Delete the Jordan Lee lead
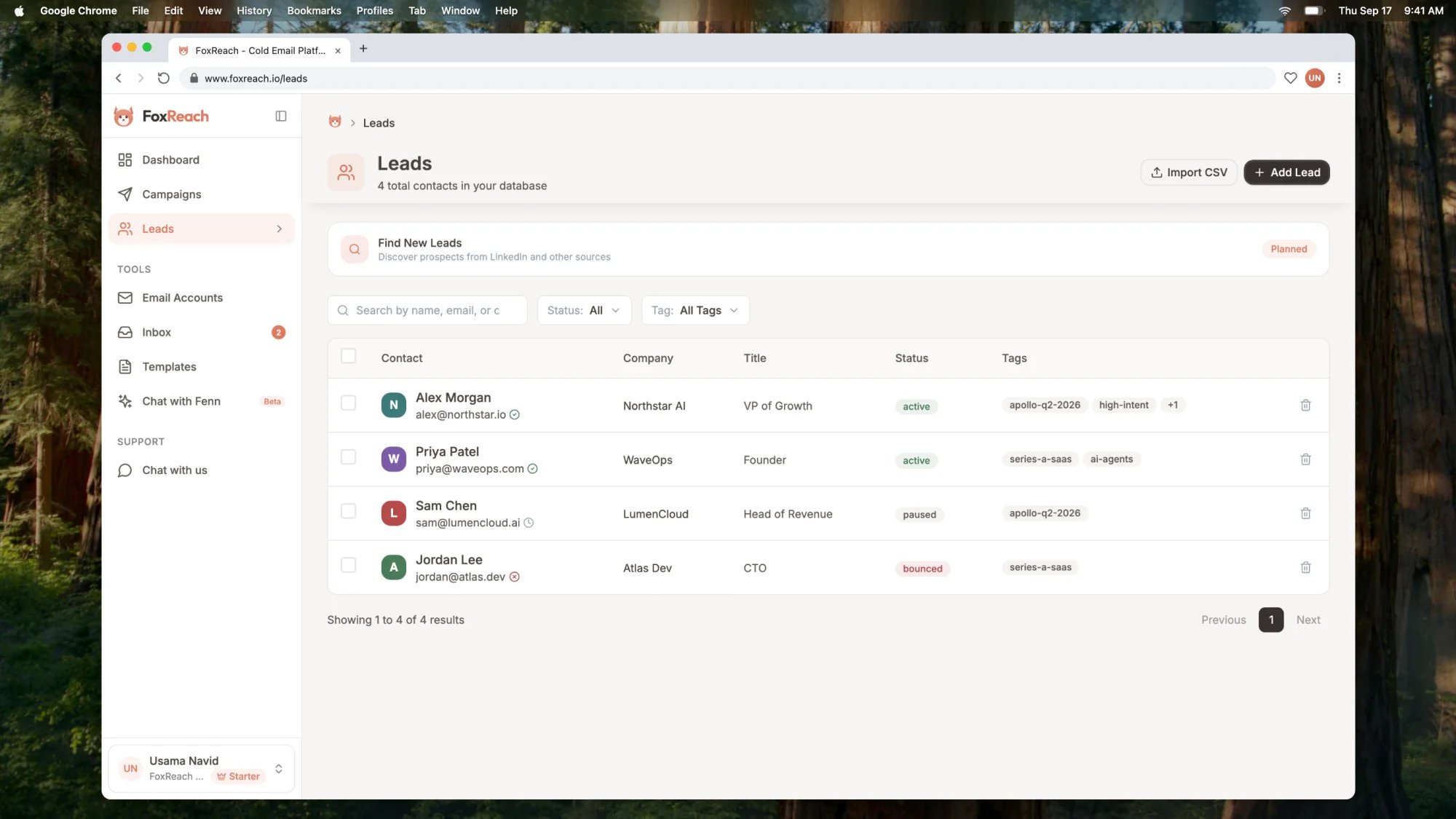 (x=1305, y=568)
